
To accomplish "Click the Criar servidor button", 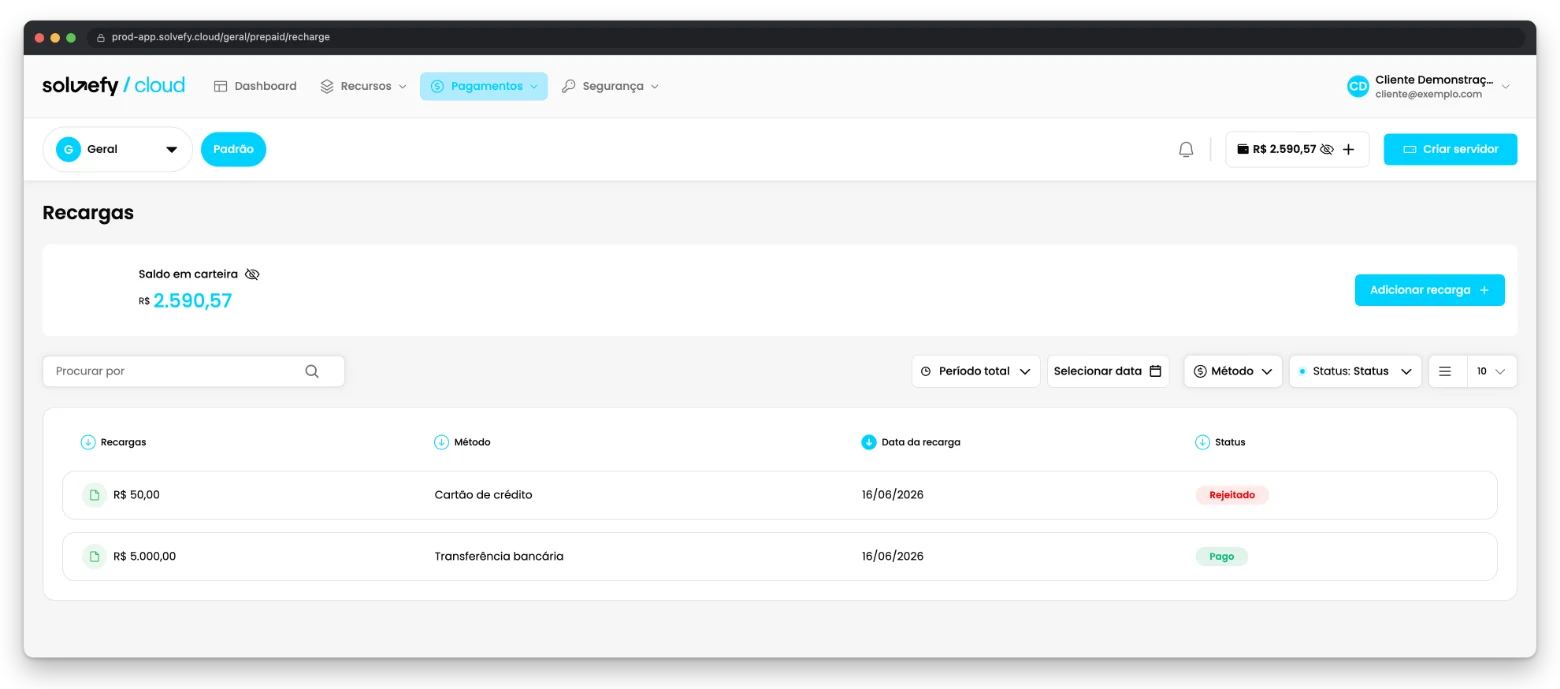I will pyautogui.click(x=1450, y=149).
